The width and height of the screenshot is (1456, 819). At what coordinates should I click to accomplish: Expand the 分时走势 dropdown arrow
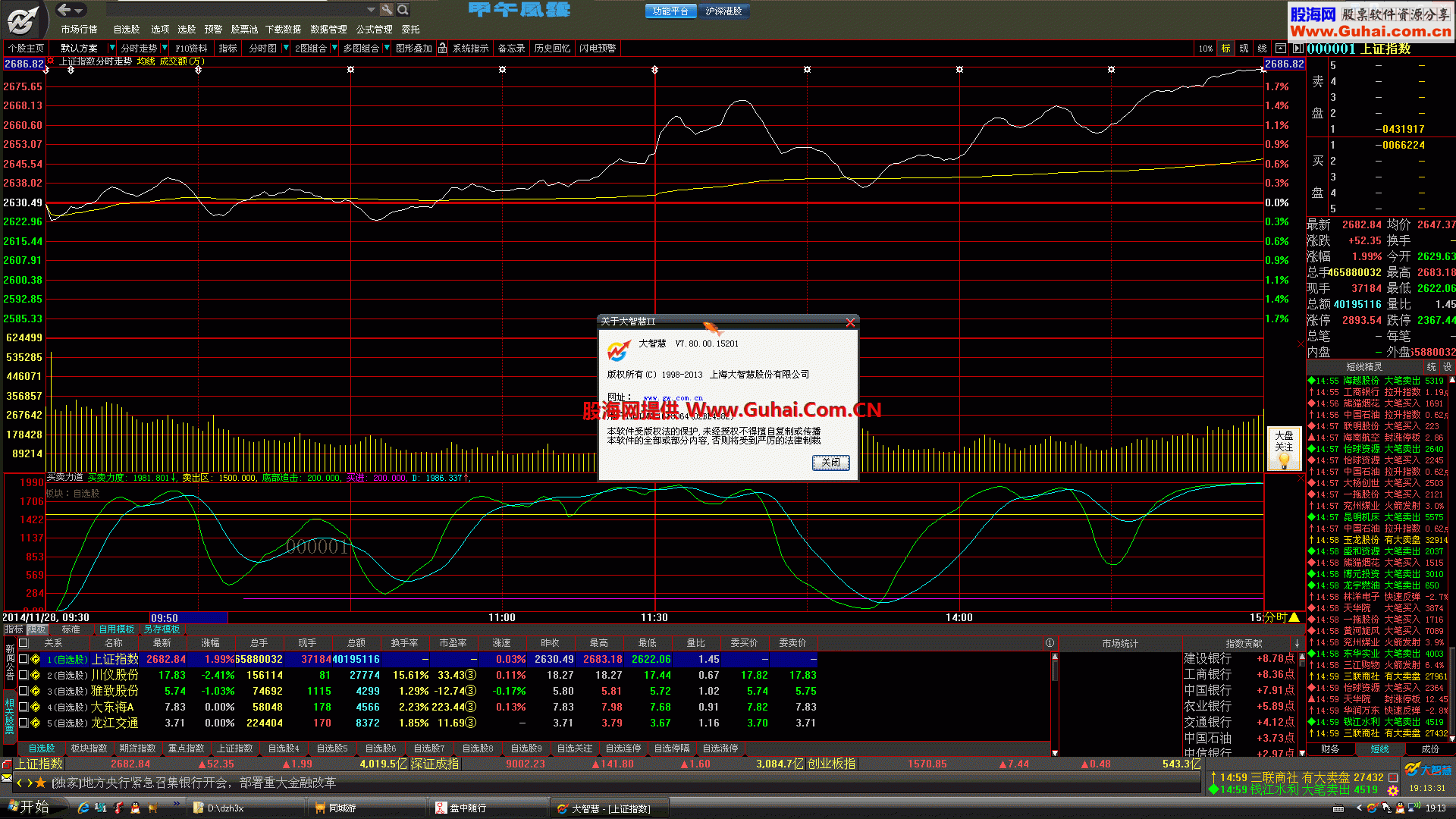click(165, 49)
